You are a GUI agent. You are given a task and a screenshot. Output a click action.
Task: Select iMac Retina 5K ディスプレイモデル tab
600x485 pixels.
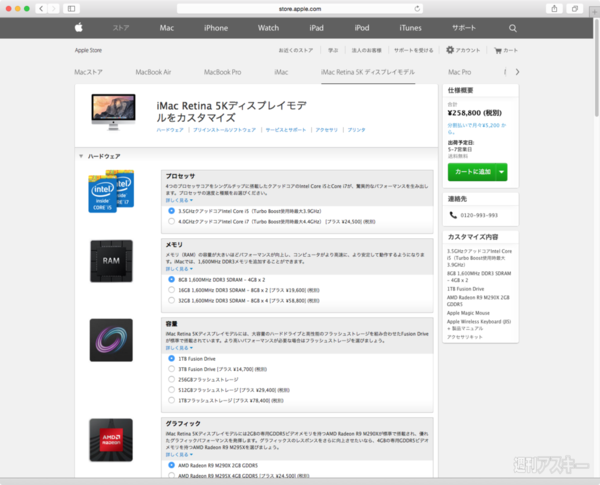(368, 72)
